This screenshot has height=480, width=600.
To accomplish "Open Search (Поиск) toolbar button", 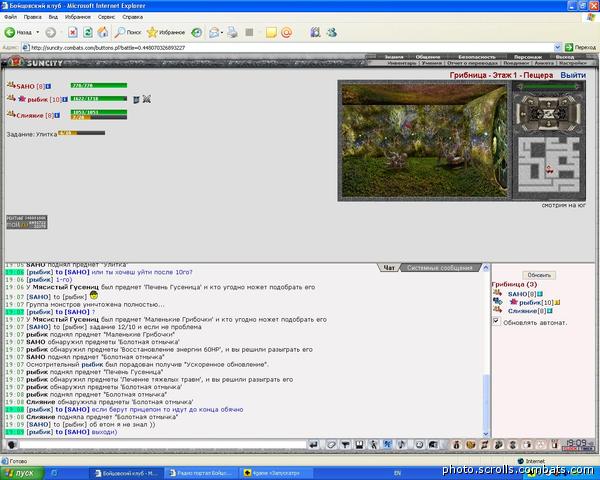I will [x=128, y=33].
